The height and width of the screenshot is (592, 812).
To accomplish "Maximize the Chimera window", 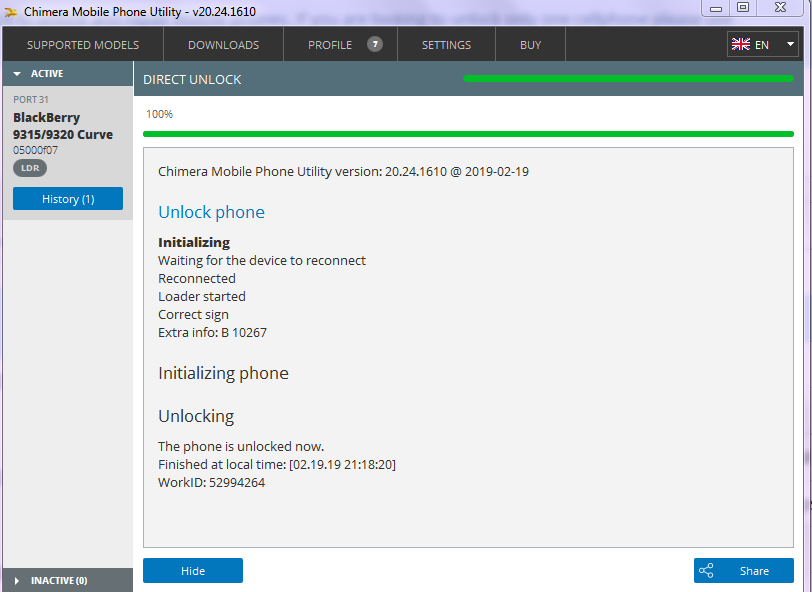I will [x=743, y=8].
